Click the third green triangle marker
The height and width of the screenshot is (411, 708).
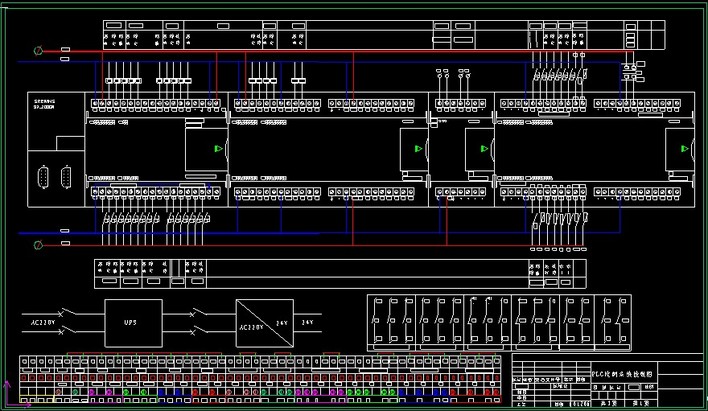[484, 149]
